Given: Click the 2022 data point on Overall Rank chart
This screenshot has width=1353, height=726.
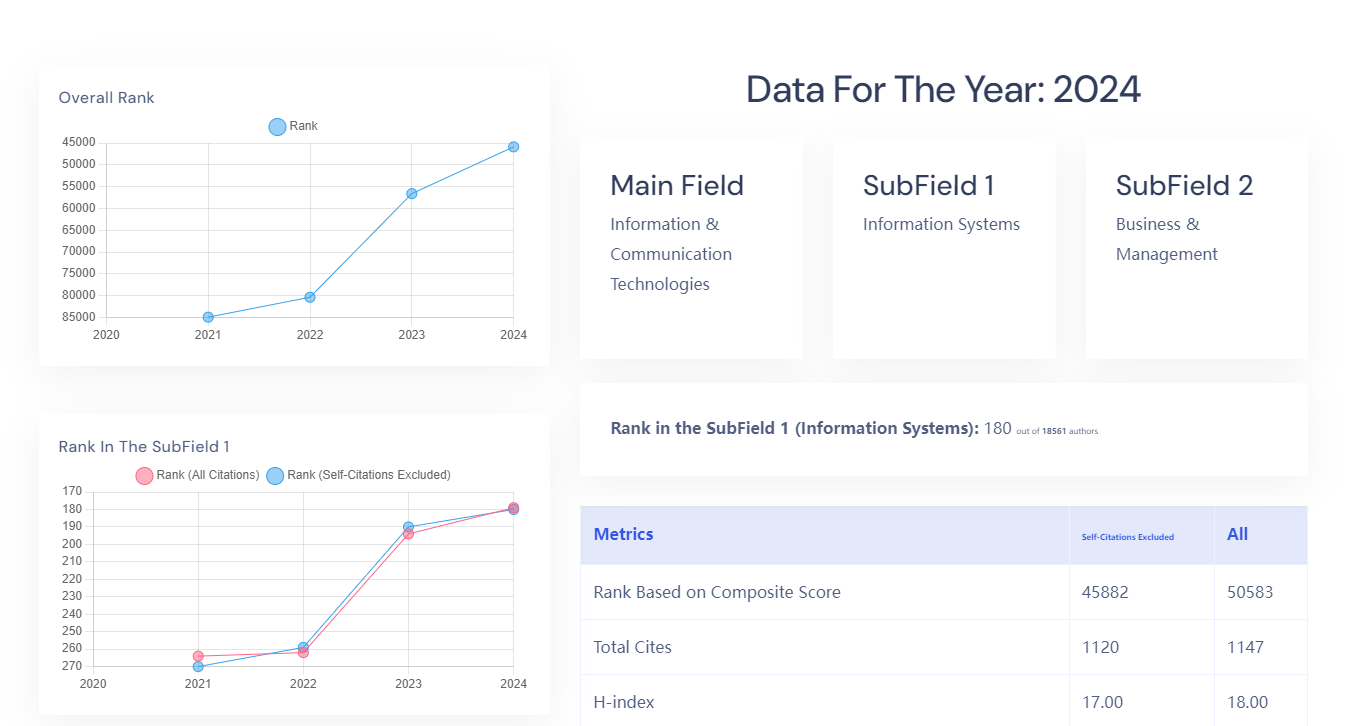Looking at the screenshot, I should (x=310, y=297).
